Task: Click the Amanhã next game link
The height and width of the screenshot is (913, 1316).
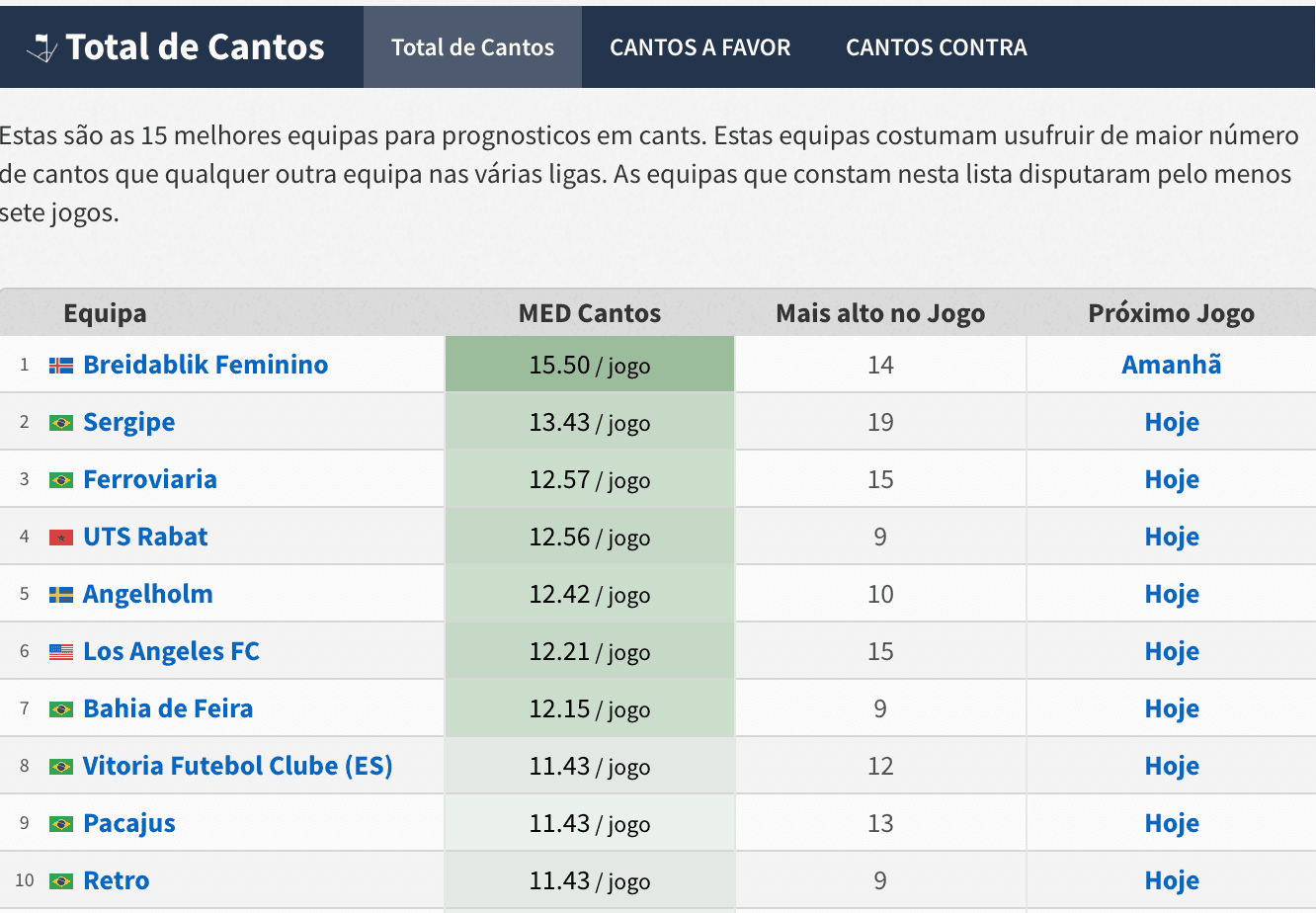Action: [1172, 365]
